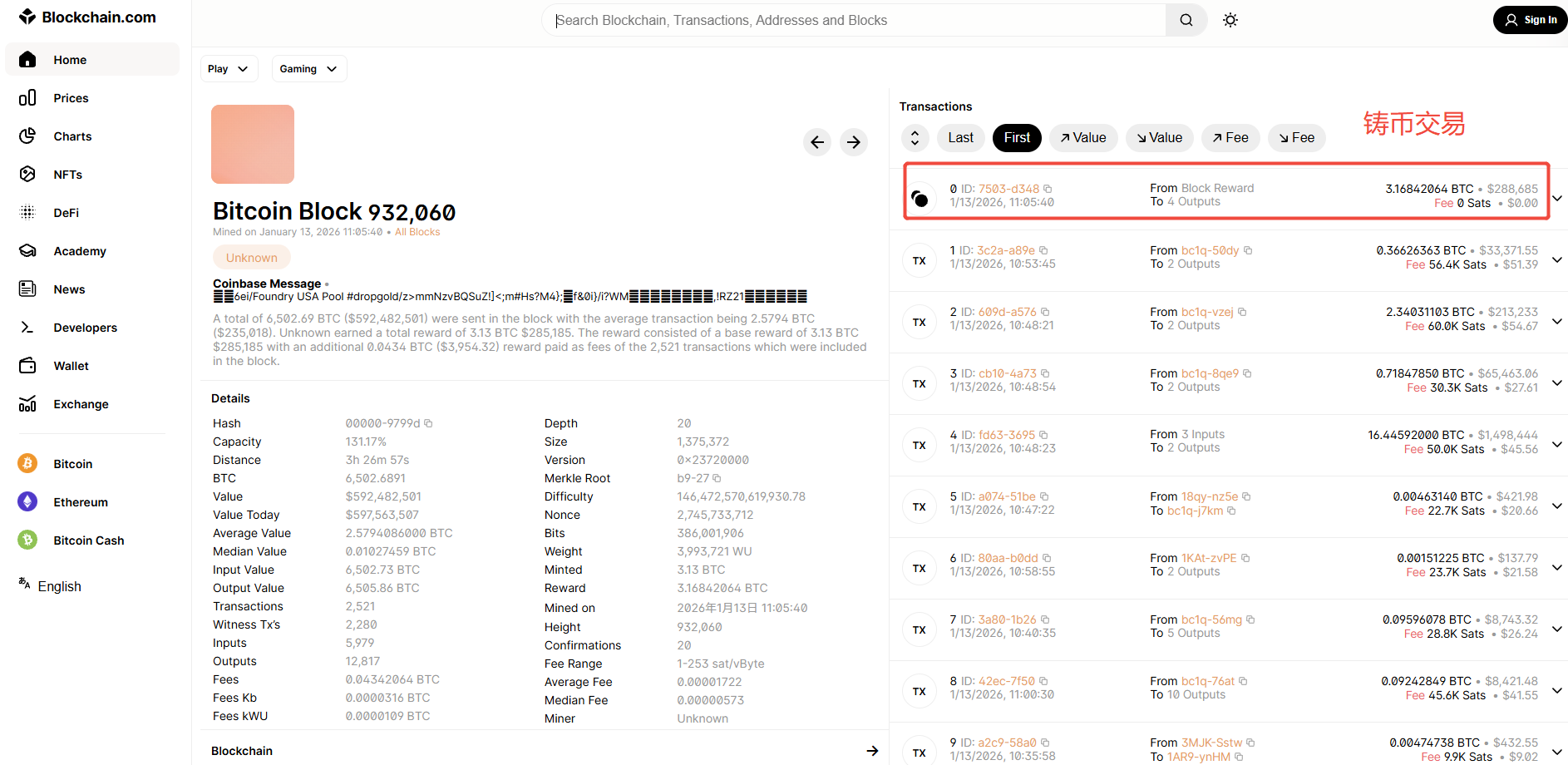Select the Bitcoin coin icon
The width and height of the screenshot is (1568, 765).
click(27, 464)
